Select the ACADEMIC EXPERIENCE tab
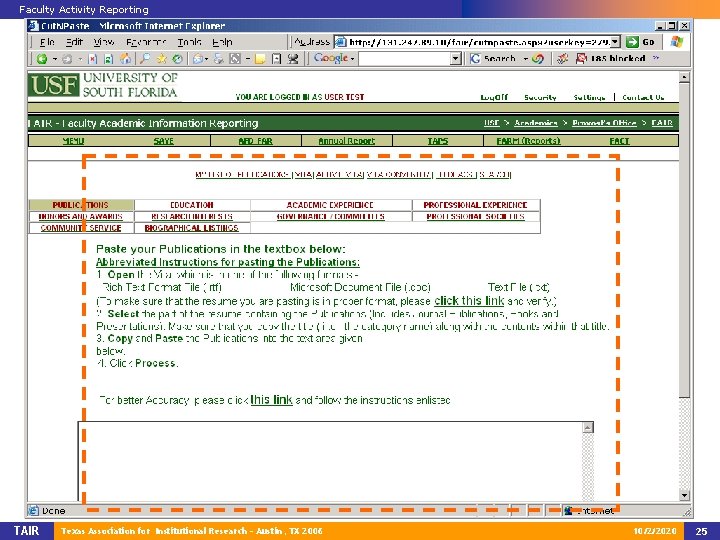The image size is (720, 540). coord(330,205)
